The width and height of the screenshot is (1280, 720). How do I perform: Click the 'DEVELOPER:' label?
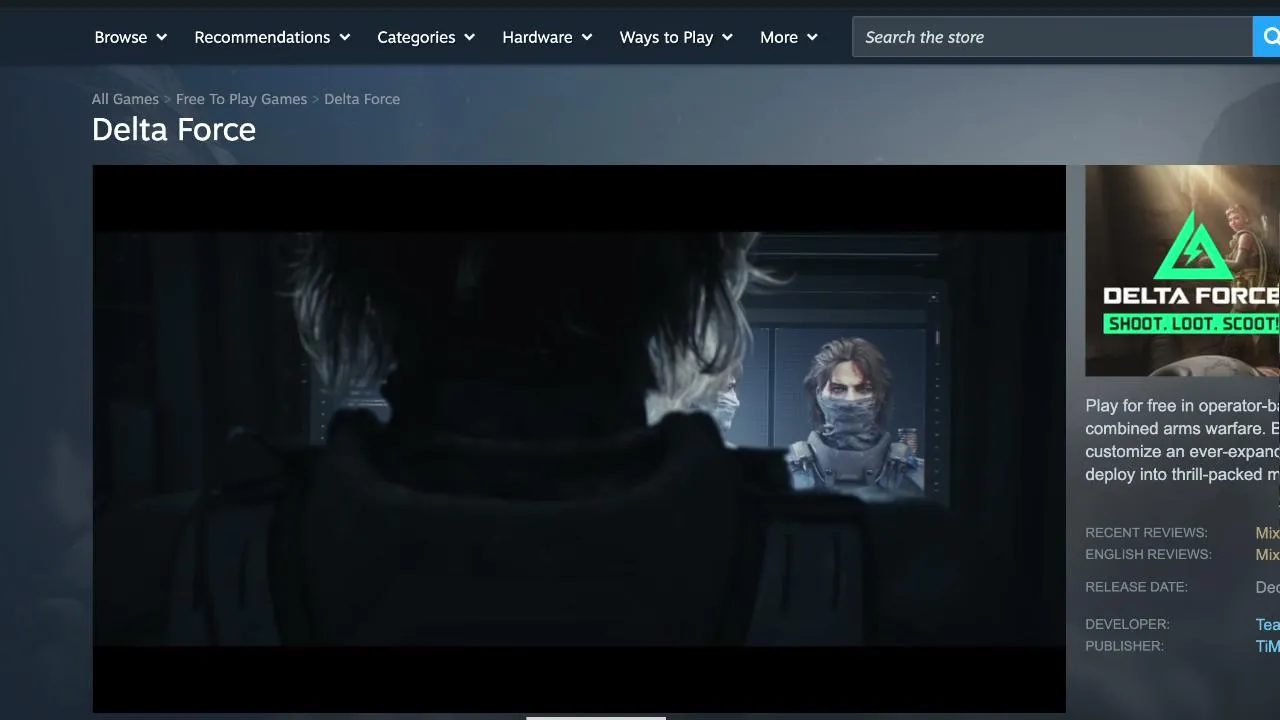coord(1127,624)
